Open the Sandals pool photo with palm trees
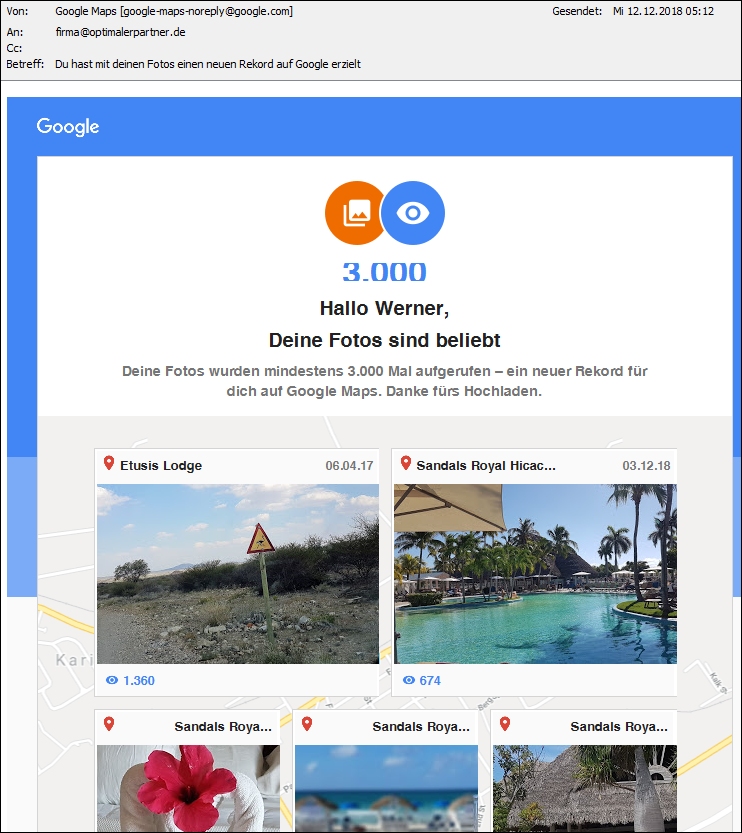 [535, 574]
